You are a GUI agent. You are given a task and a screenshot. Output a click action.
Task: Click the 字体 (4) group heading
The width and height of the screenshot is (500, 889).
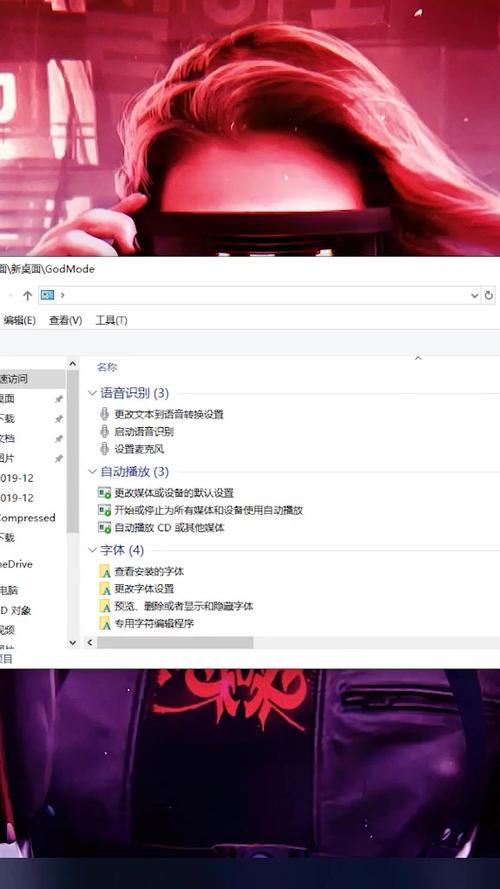click(x=122, y=550)
